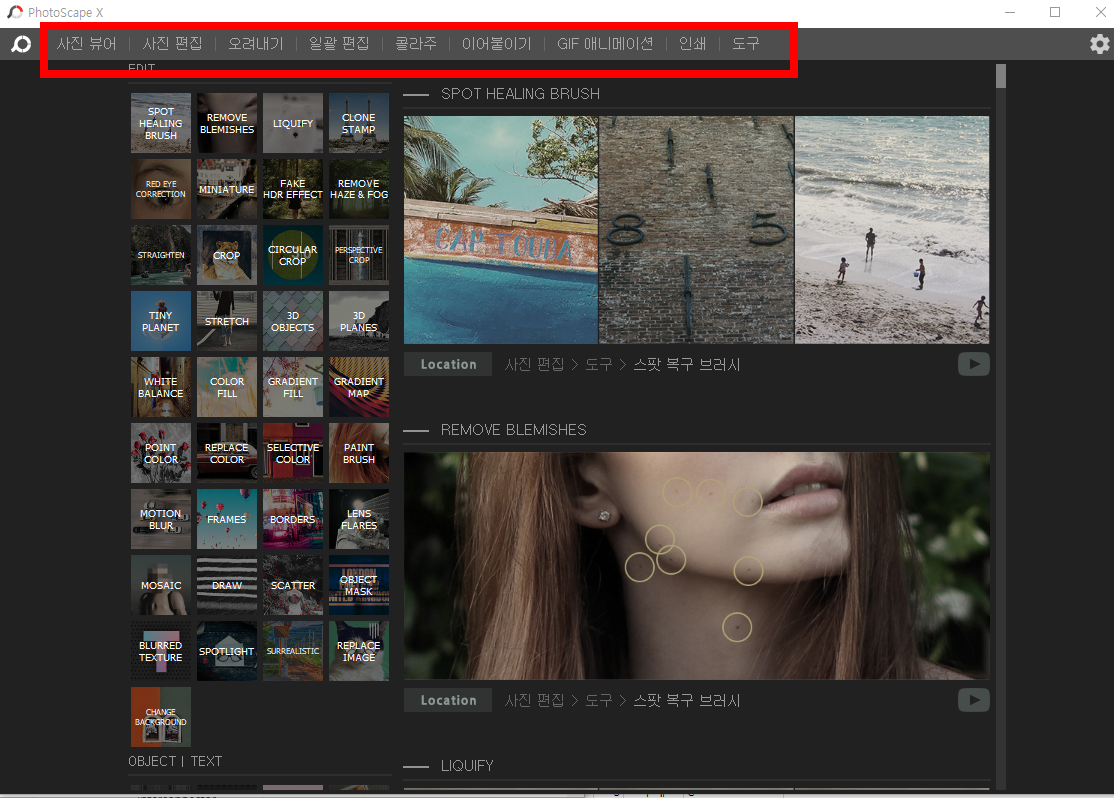Open the 일괄 편집 tab
Viewport: 1114px width, 798px height.
tap(339, 44)
